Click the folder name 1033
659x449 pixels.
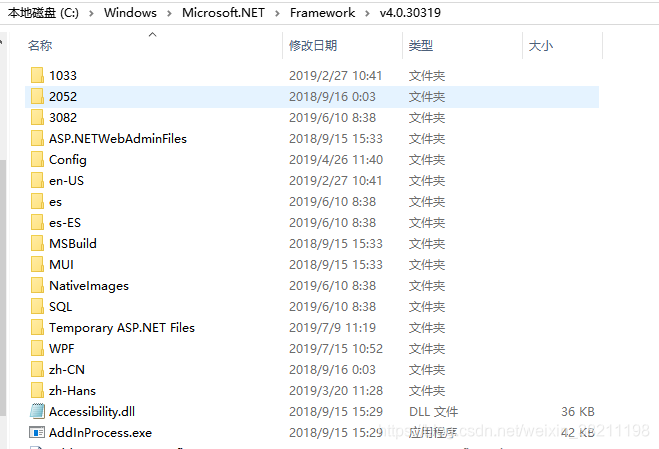tap(63, 76)
